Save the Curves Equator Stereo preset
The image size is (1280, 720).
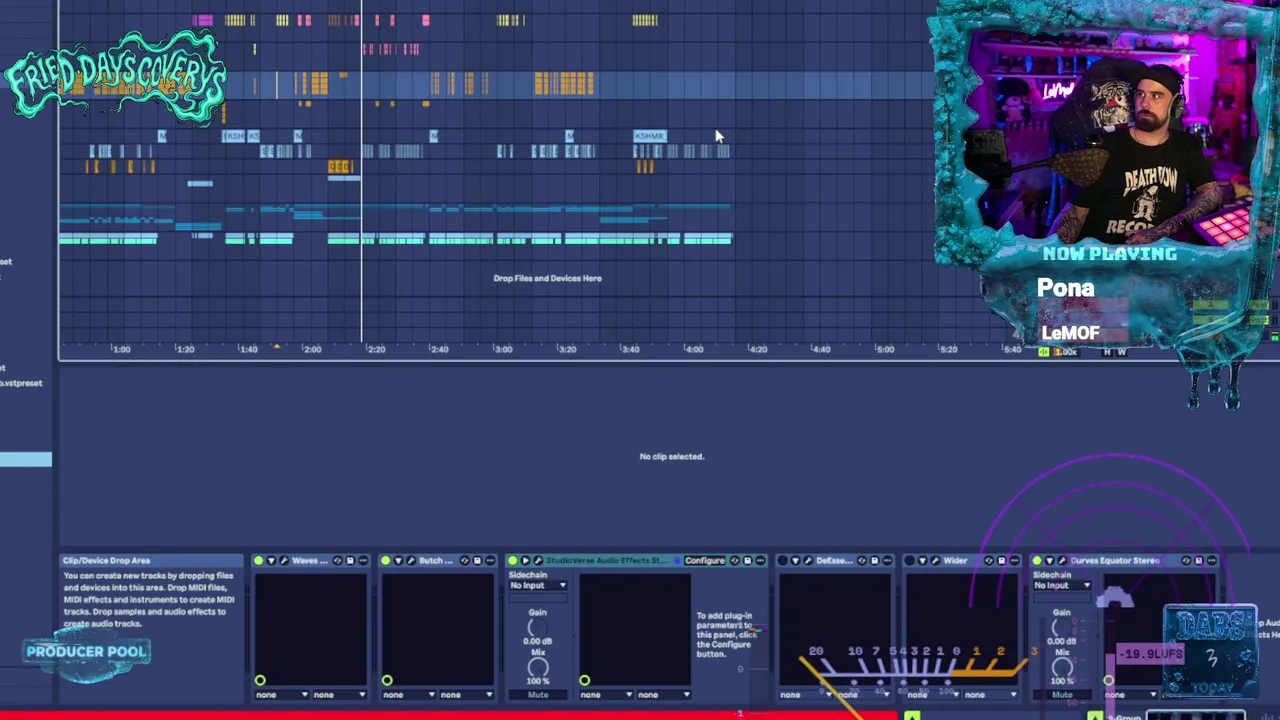[1198, 560]
